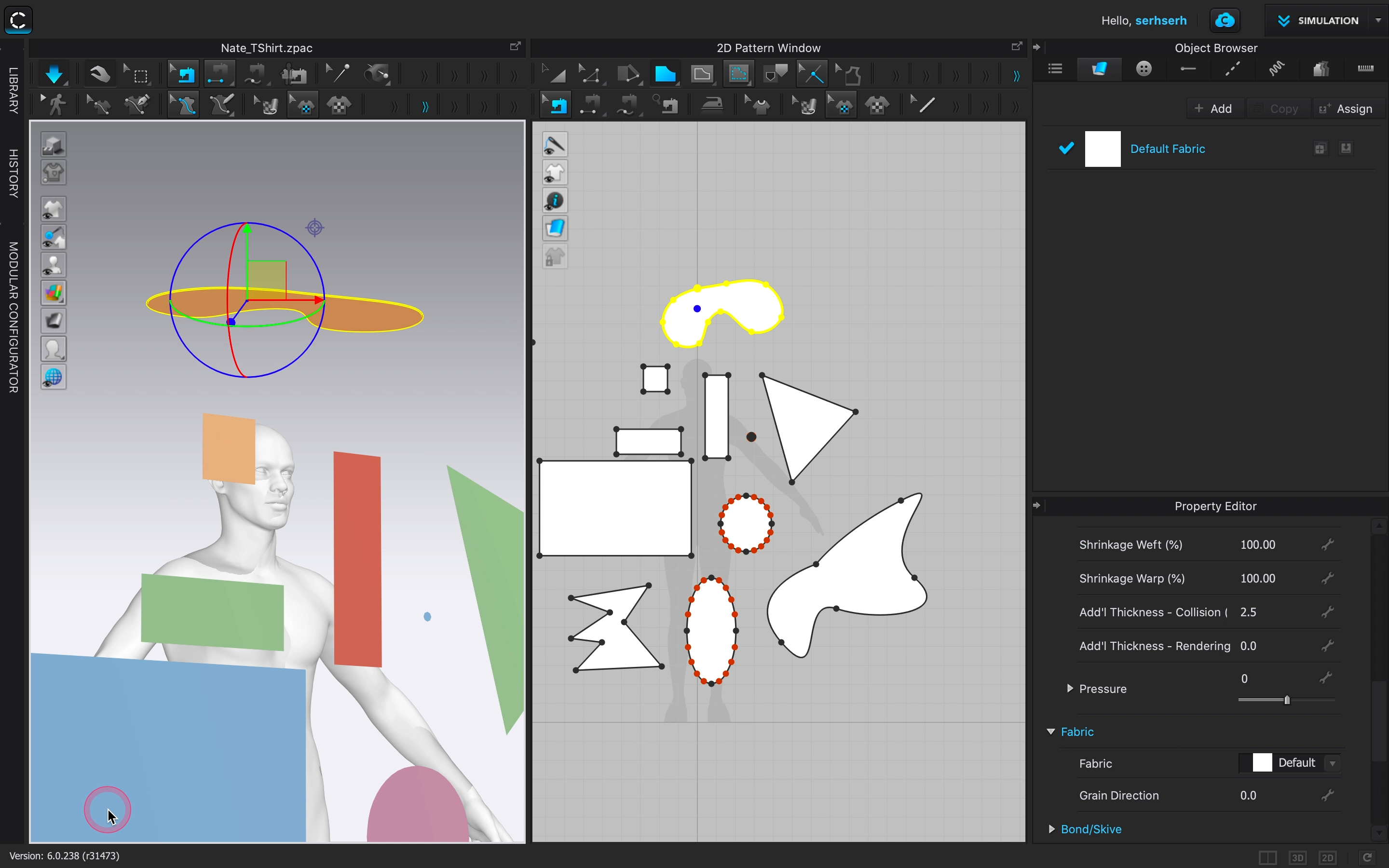
Task: Click the Pressure slider handle
Action: pos(1286,700)
